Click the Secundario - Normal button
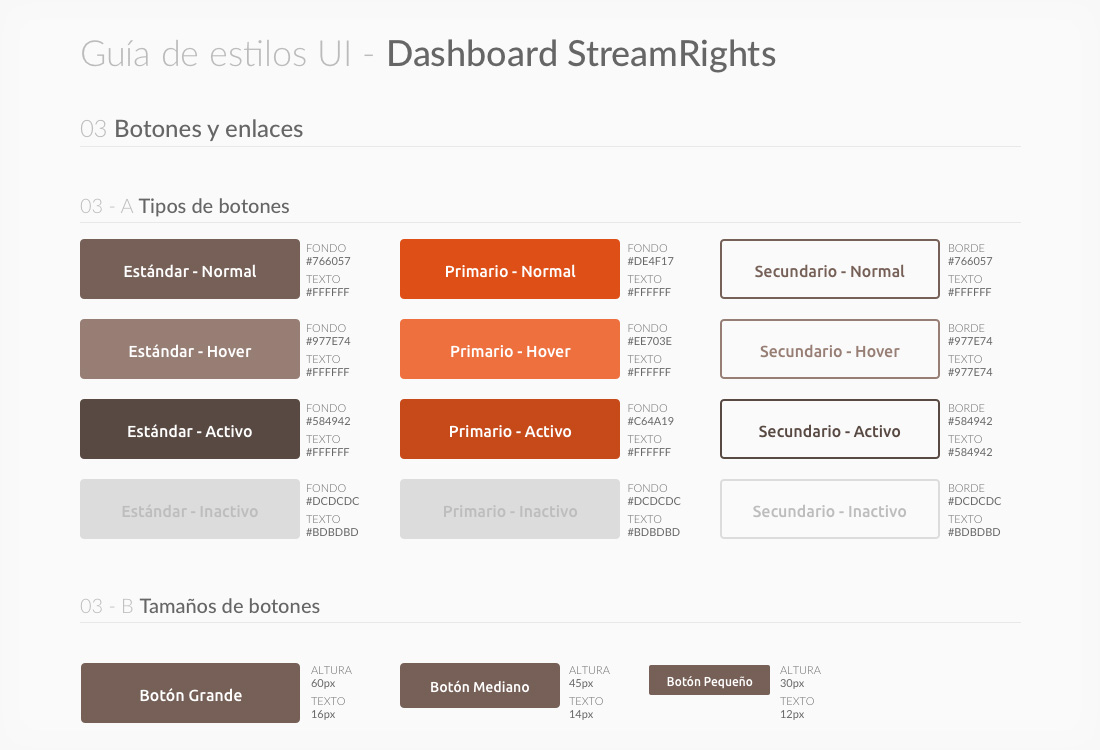The image size is (1100, 750). pyautogui.click(x=830, y=270)
